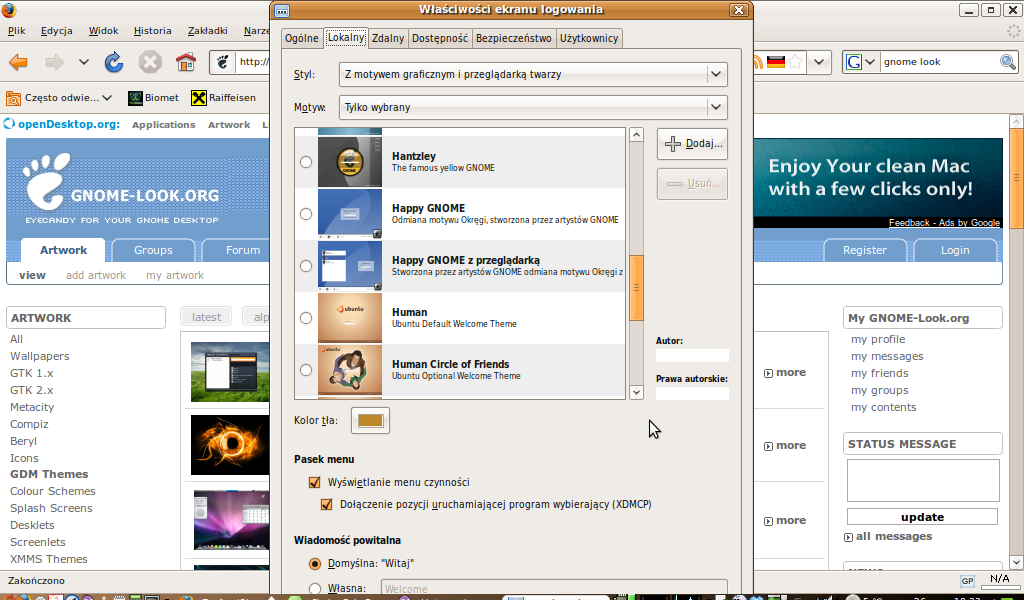Image resolution: width=1024 pixels, height=600 pixels.
Task: Click the Hantzley theme preview image
Action: (350, 161)
